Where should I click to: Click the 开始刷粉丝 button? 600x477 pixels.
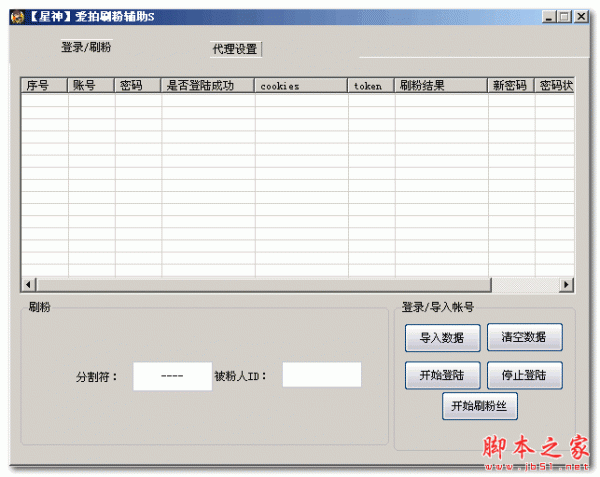479,406
